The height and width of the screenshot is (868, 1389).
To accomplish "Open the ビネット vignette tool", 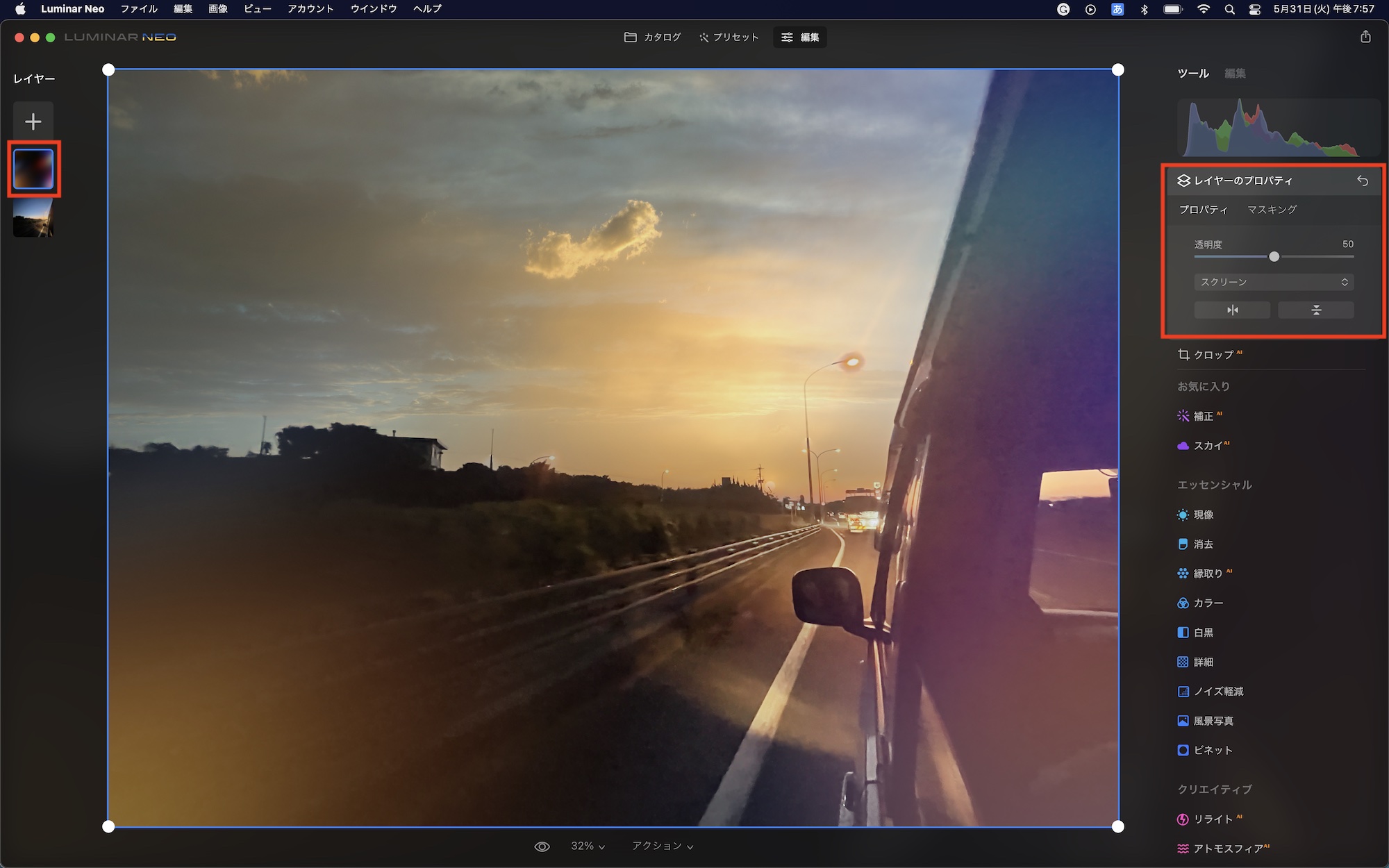I will [x=1212, y=750].
